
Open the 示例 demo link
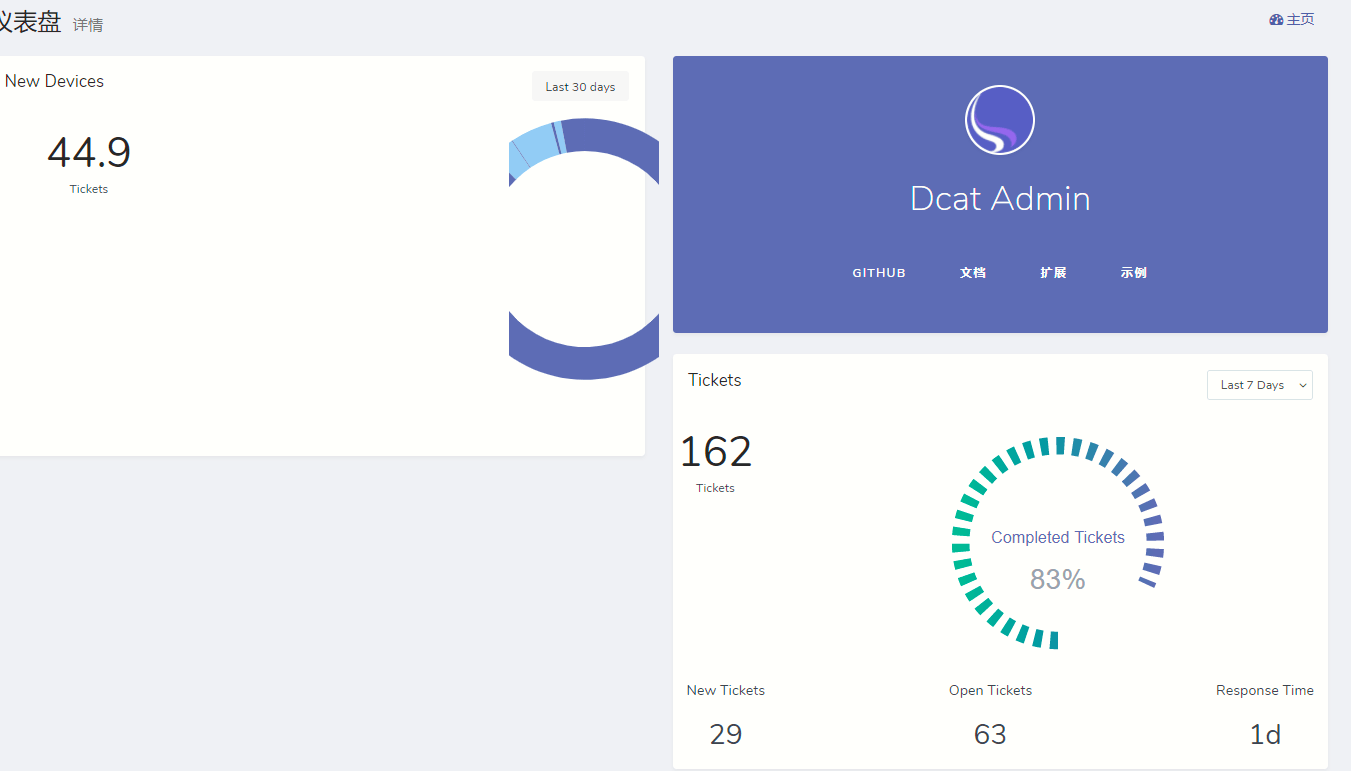click(1133, 273)
